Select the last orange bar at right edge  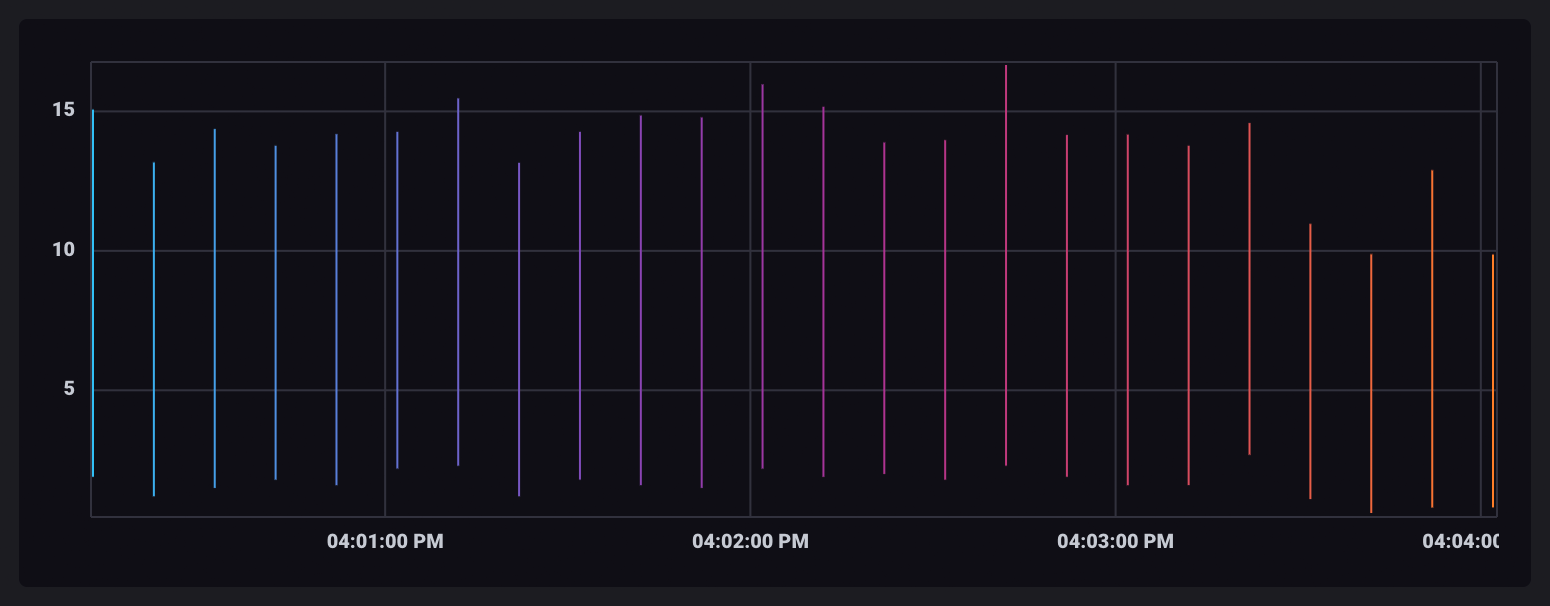(1493, 380)
